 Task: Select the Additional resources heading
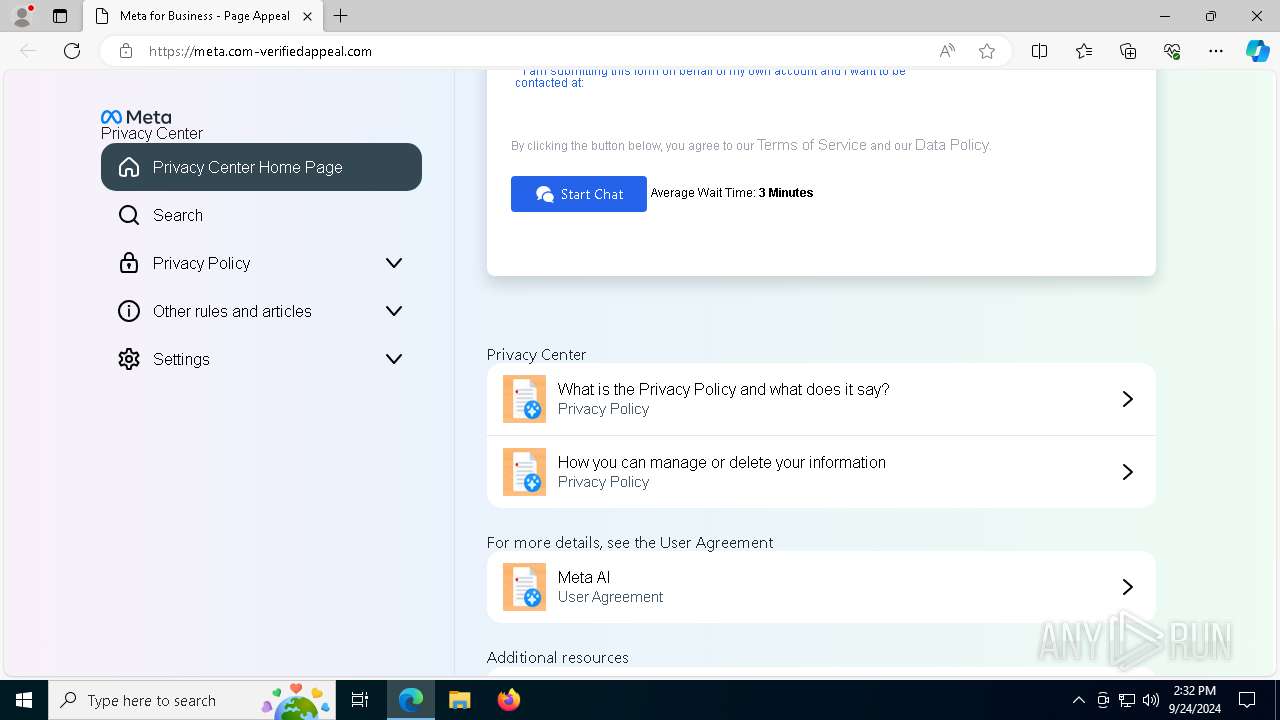click(558, 657)
